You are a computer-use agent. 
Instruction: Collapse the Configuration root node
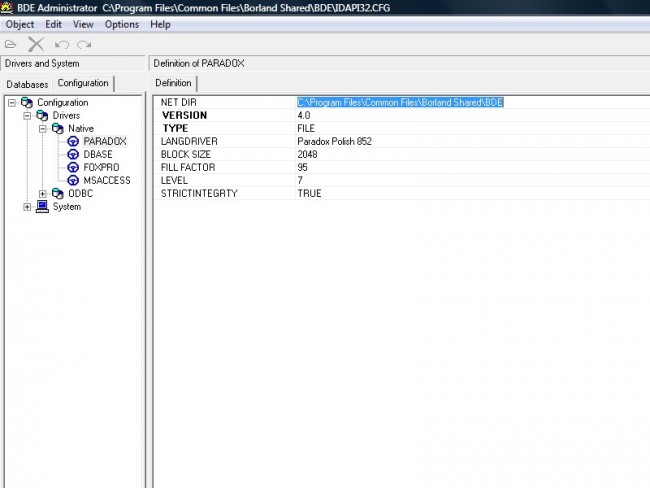pos(12,102)
